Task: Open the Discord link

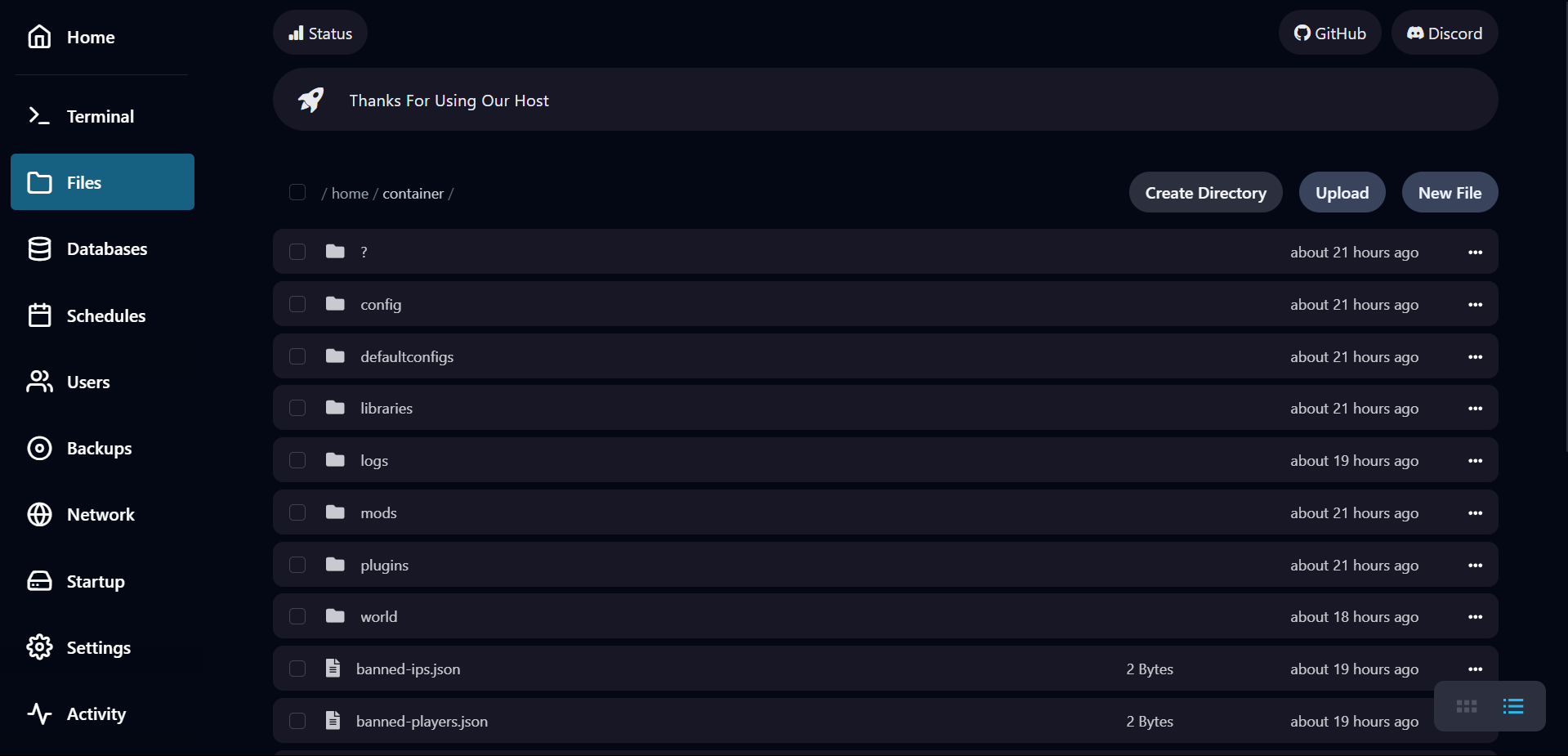Action: (1444, 34)
